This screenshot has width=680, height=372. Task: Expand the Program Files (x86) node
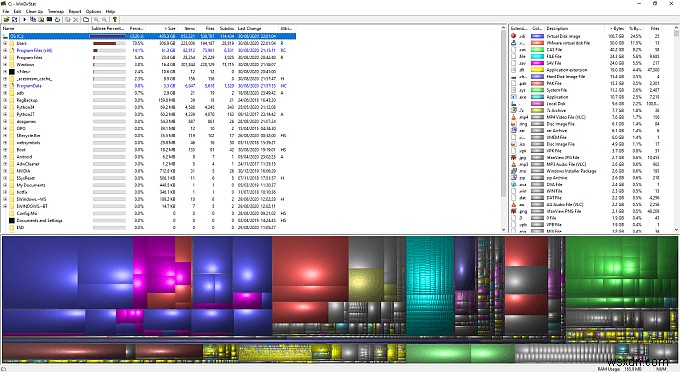click(5, 50)
